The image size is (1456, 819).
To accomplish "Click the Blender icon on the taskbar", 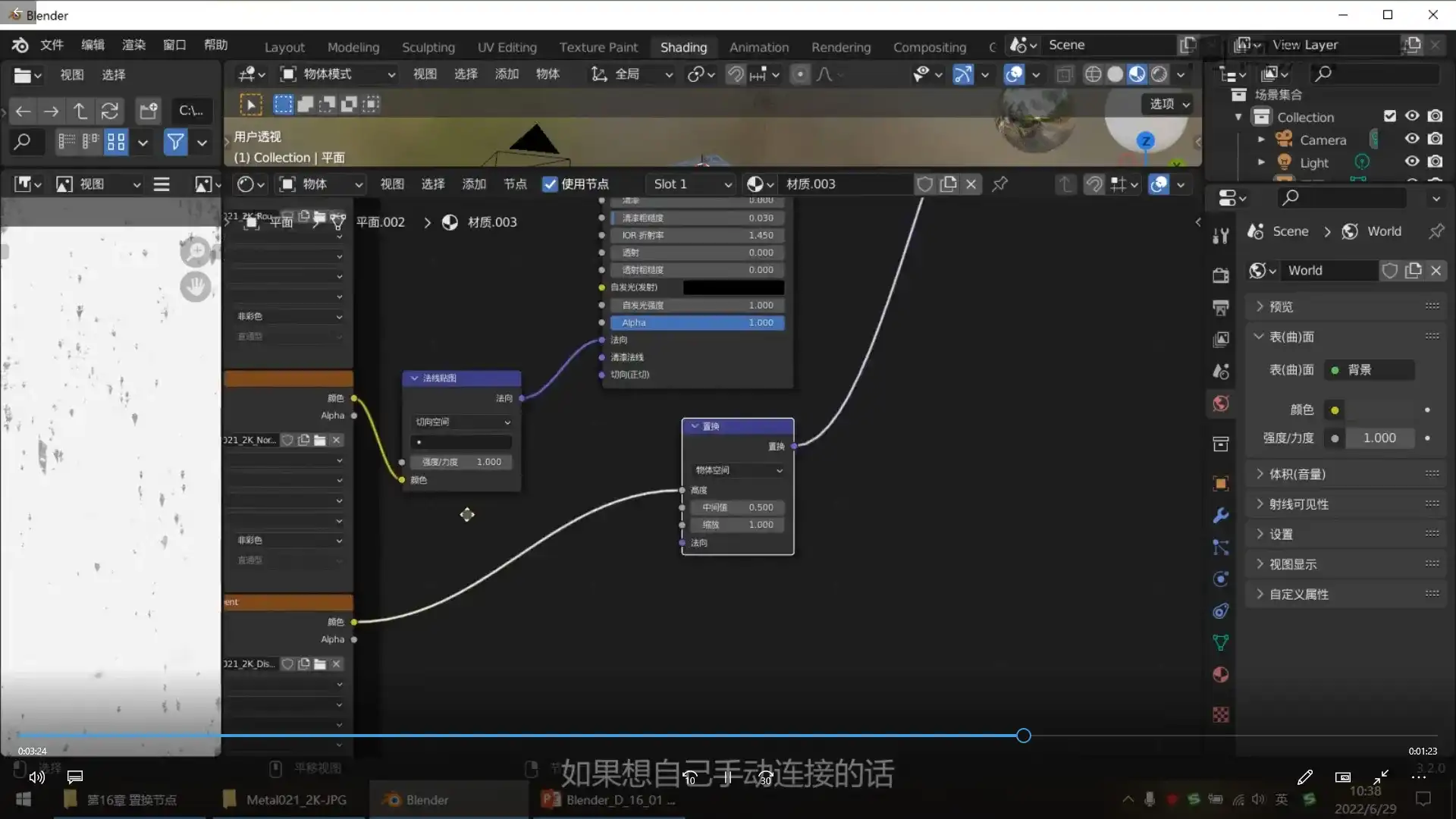I will pos(392,799).
